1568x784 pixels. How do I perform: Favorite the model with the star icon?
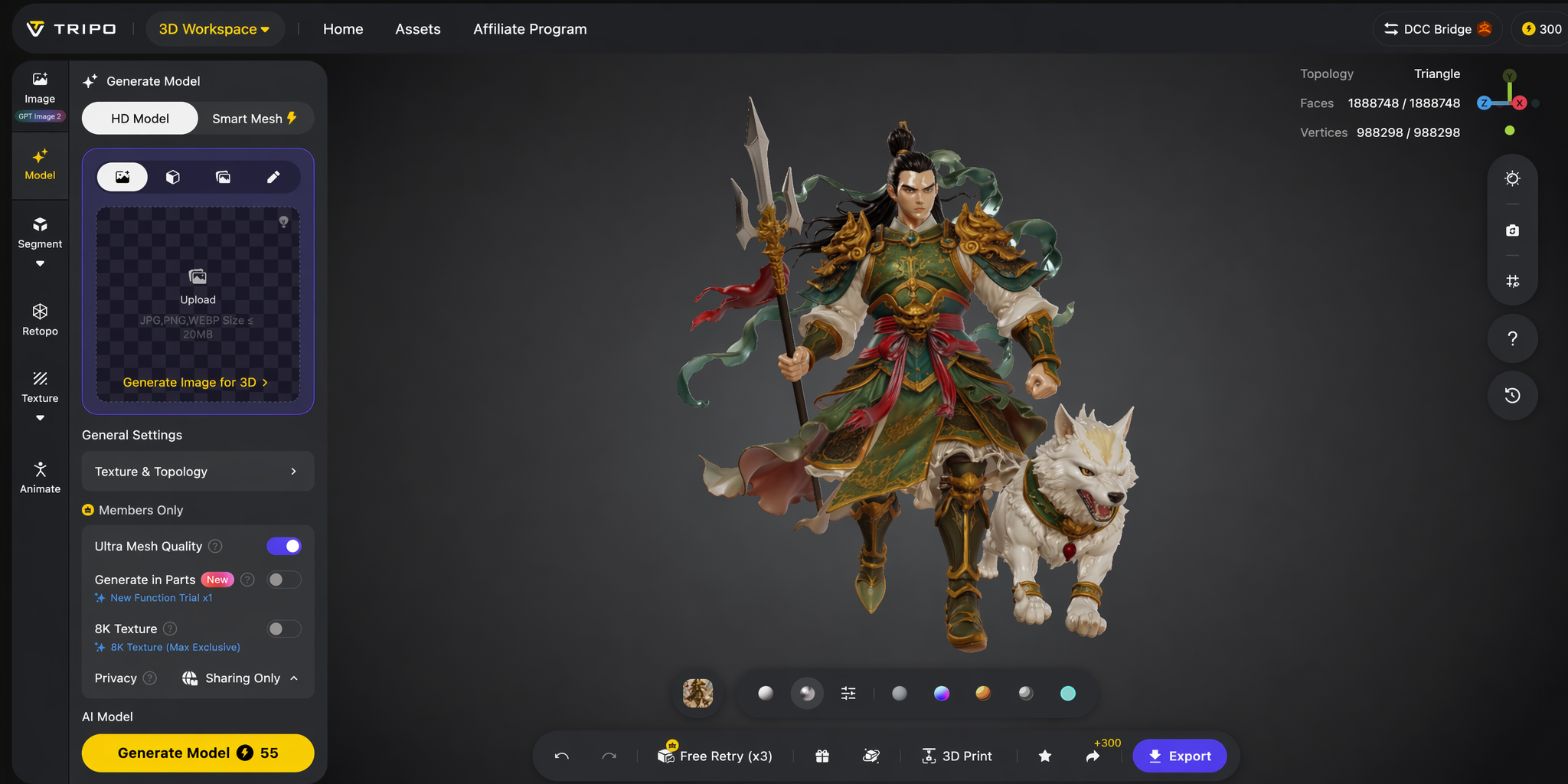[x=1045, y=756]
